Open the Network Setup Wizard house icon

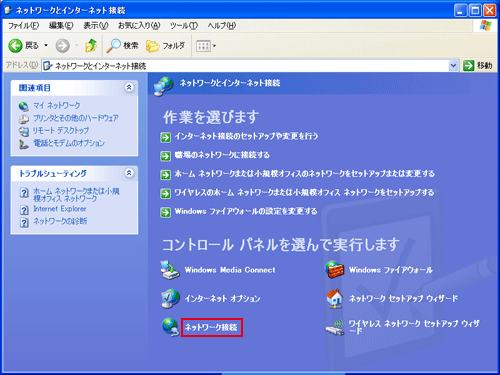(335, 298)
